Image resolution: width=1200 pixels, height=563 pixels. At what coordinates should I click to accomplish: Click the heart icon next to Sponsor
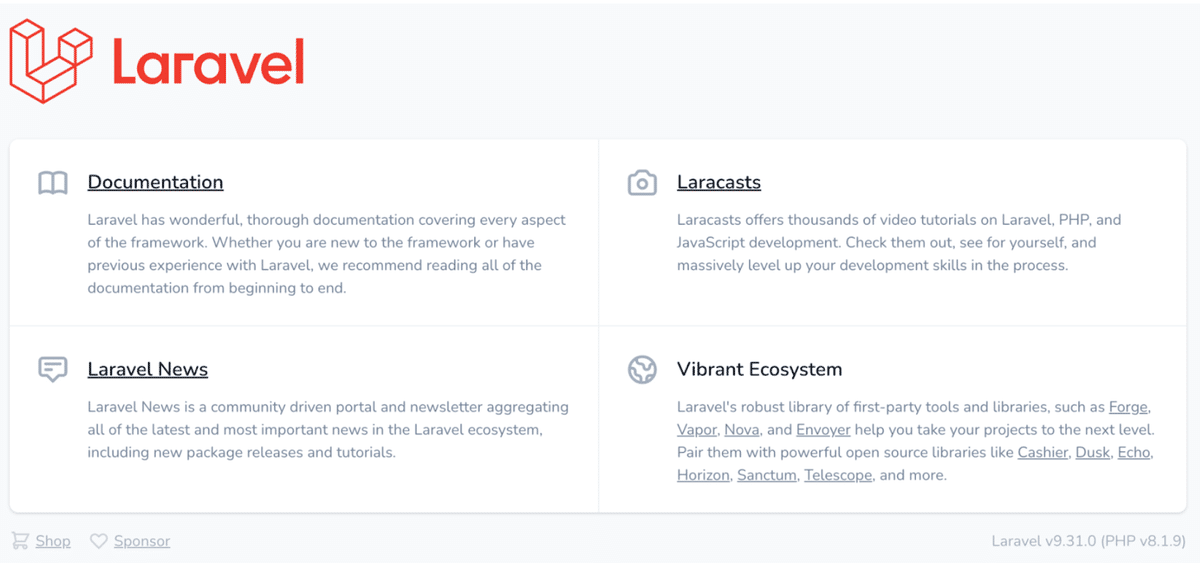coord(98,541)
